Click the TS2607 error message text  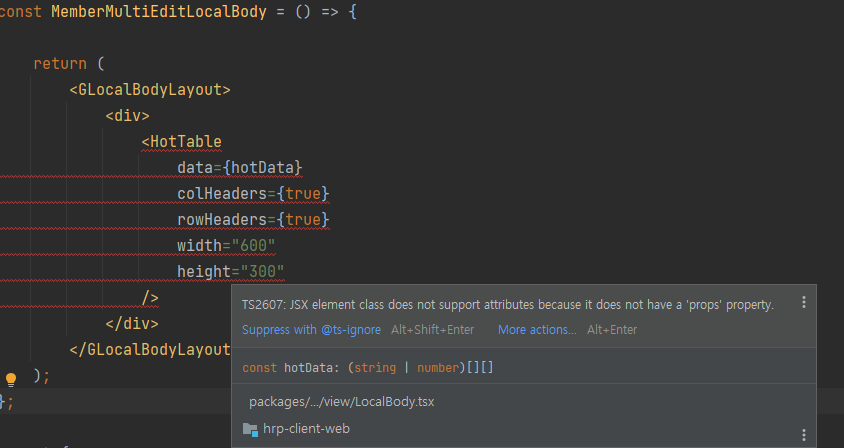pos(508,305)
